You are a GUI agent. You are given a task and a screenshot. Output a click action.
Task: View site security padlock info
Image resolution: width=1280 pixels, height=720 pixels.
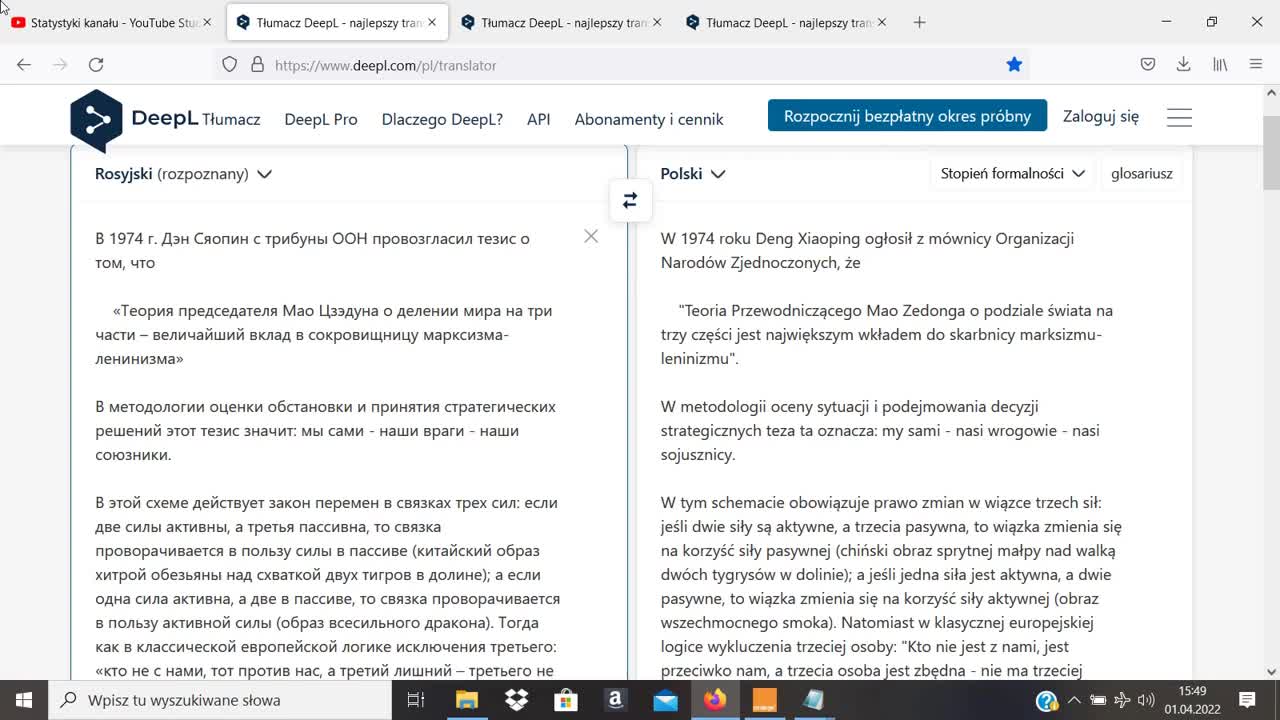257,64
